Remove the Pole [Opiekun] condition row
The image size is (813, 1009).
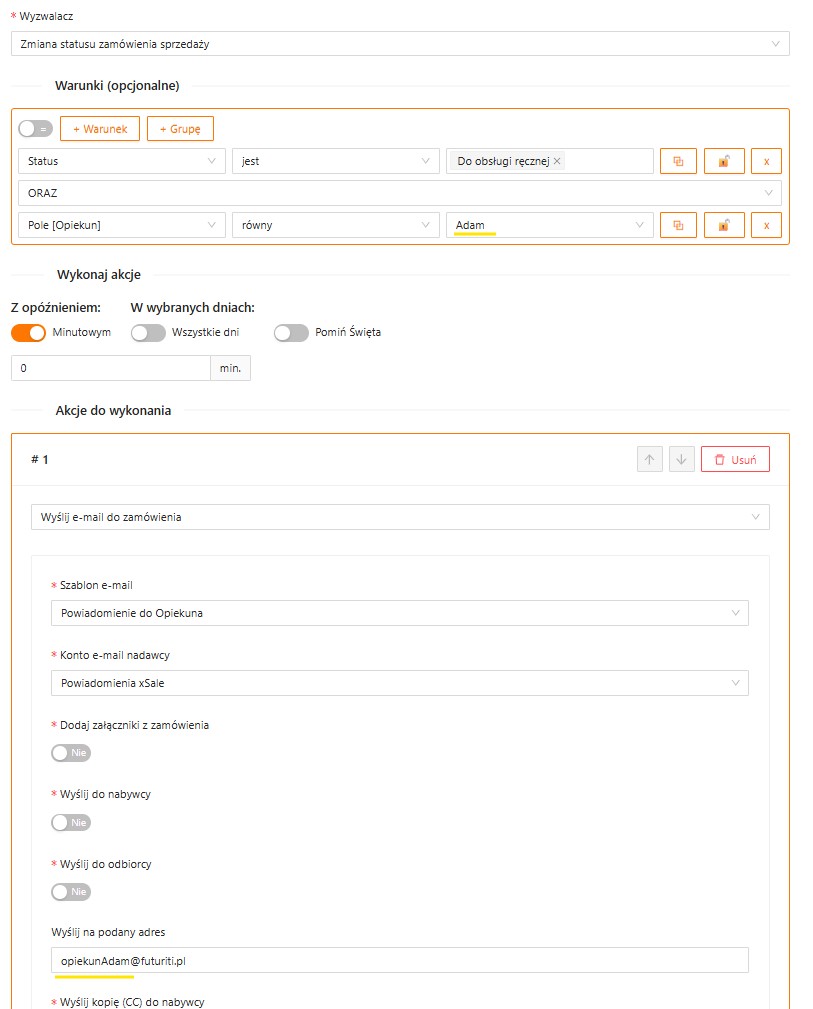point(766,225)
